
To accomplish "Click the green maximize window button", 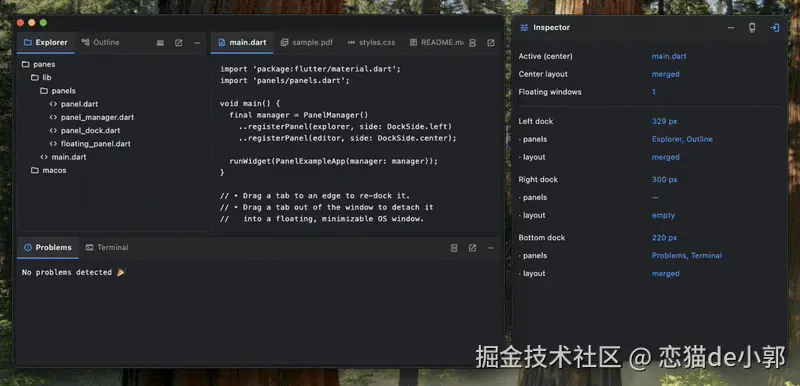I will tap(43, 22).
